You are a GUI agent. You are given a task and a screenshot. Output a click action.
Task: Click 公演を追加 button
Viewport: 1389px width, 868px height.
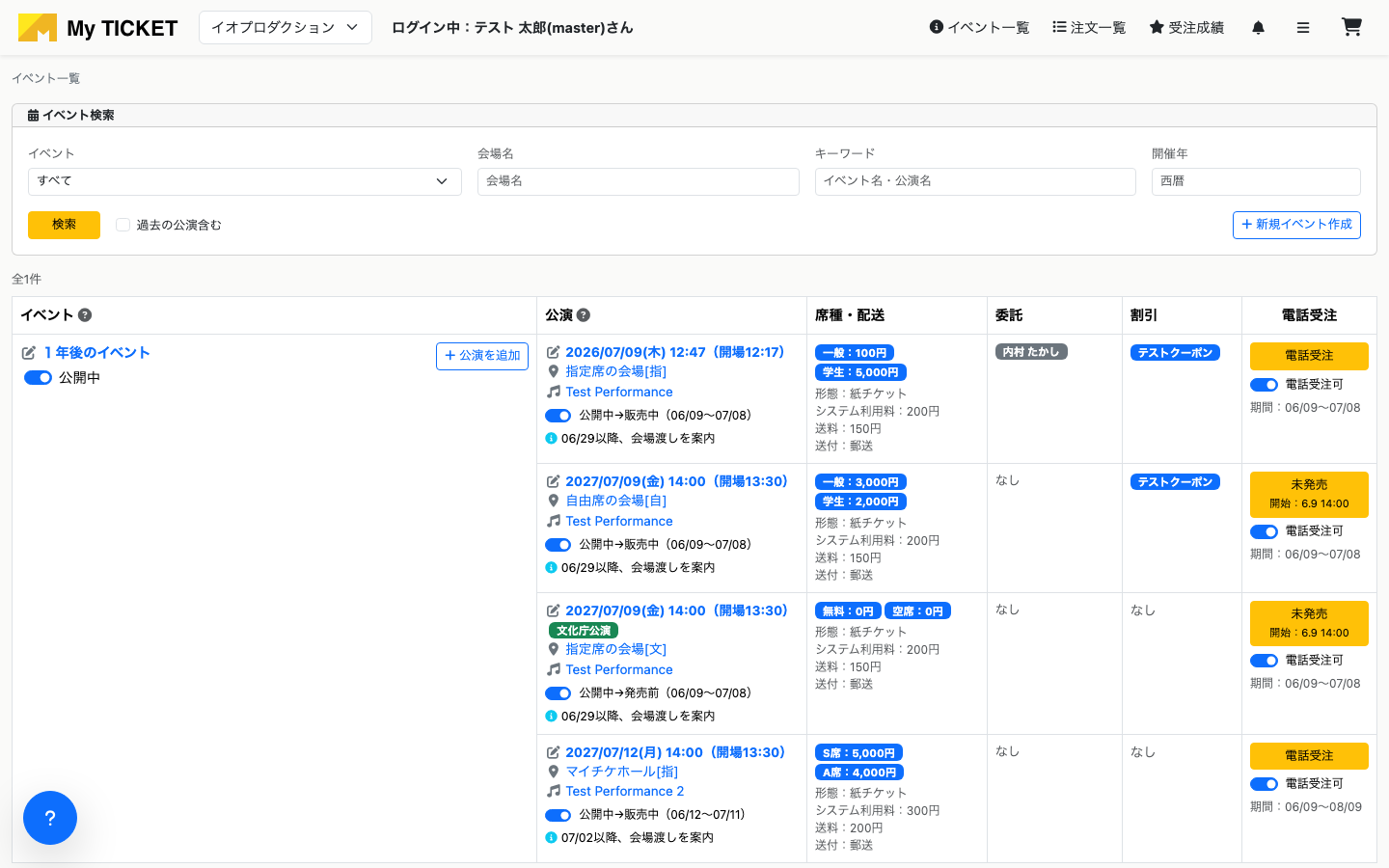tap(482, 356)
